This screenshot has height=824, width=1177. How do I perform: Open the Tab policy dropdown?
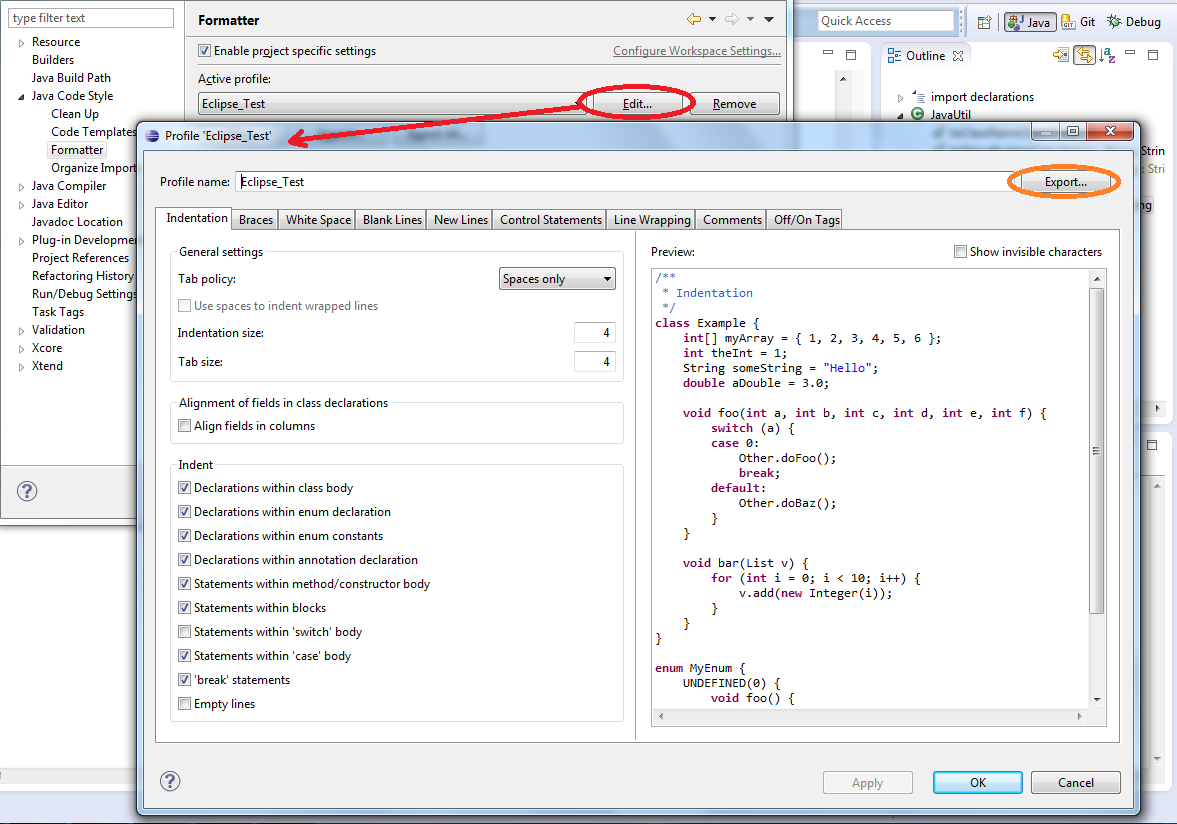pos(557,278)
